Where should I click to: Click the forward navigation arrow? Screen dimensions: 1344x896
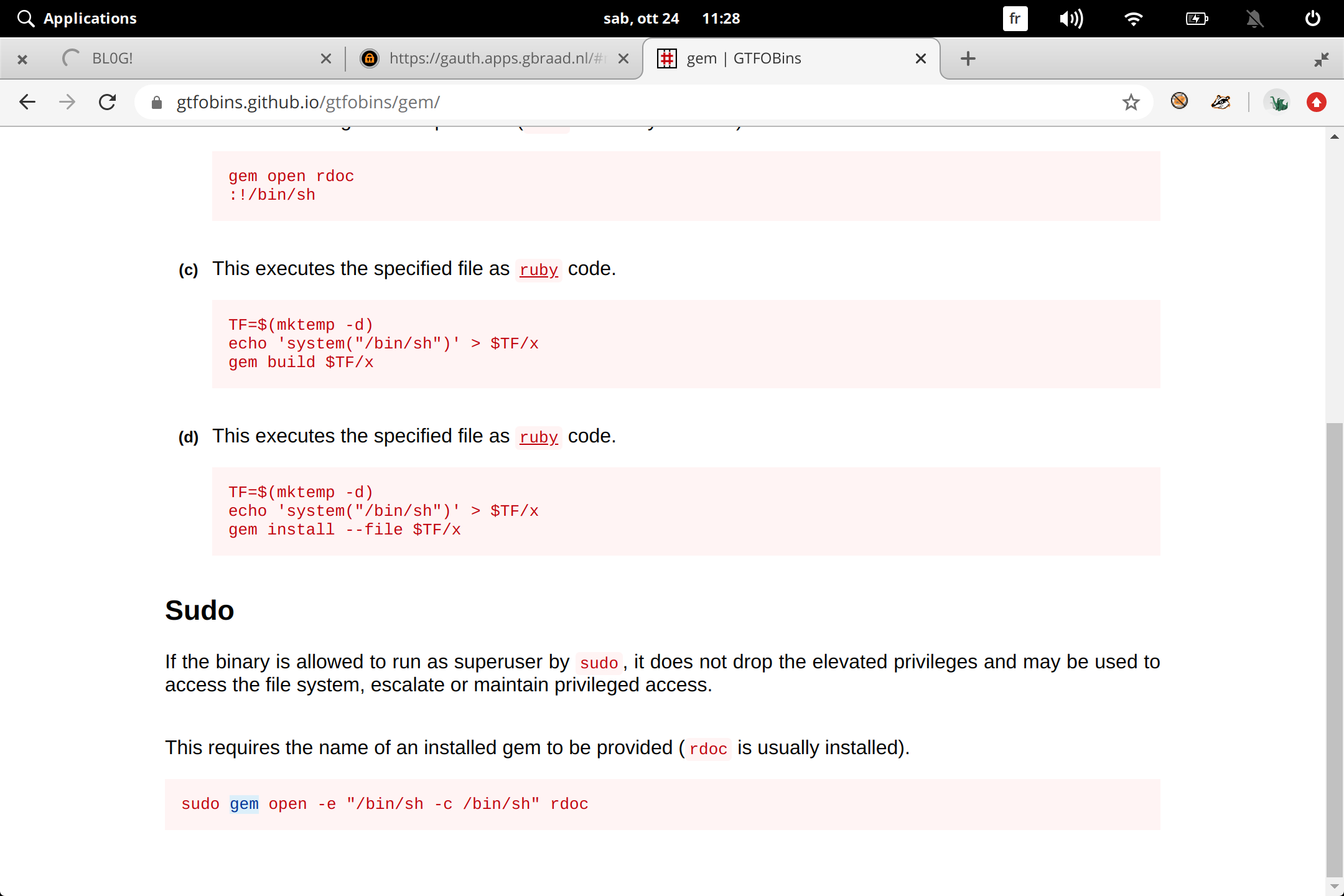tap(67, 102)
